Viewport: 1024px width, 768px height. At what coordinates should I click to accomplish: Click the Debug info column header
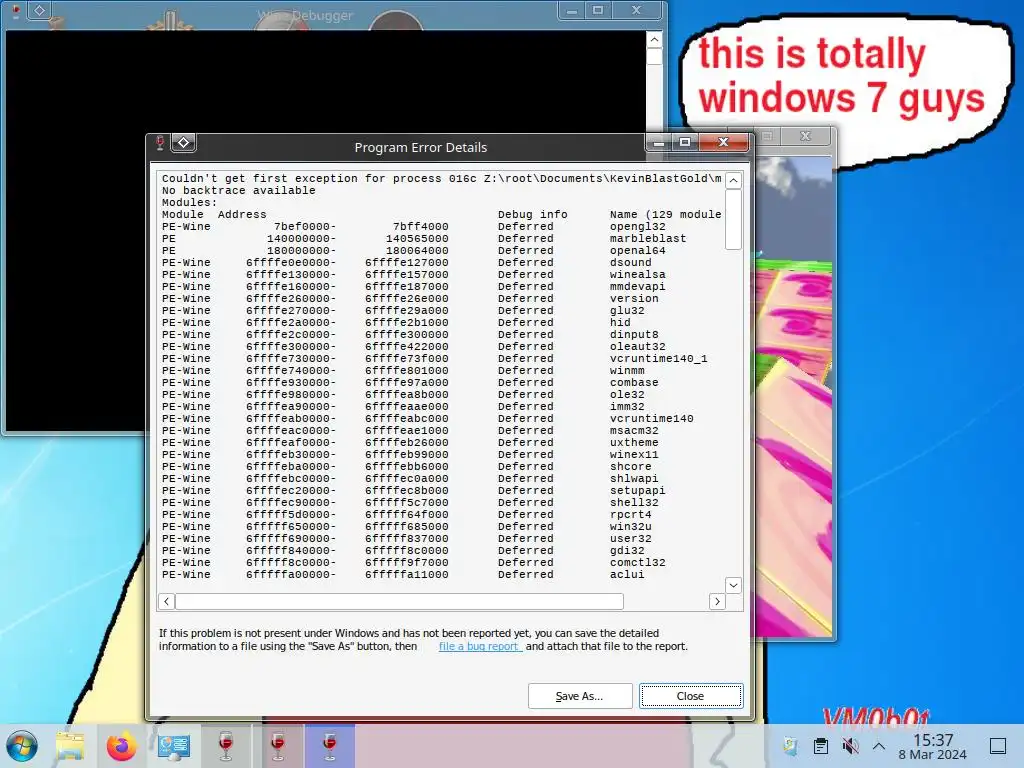click(x=532, y=215)
